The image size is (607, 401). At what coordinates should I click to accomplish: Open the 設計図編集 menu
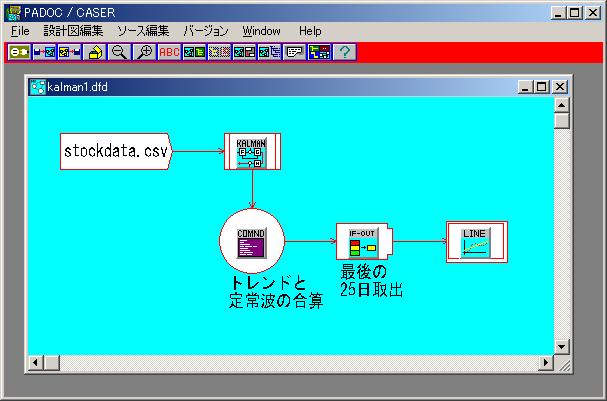(x=73, y=31)
